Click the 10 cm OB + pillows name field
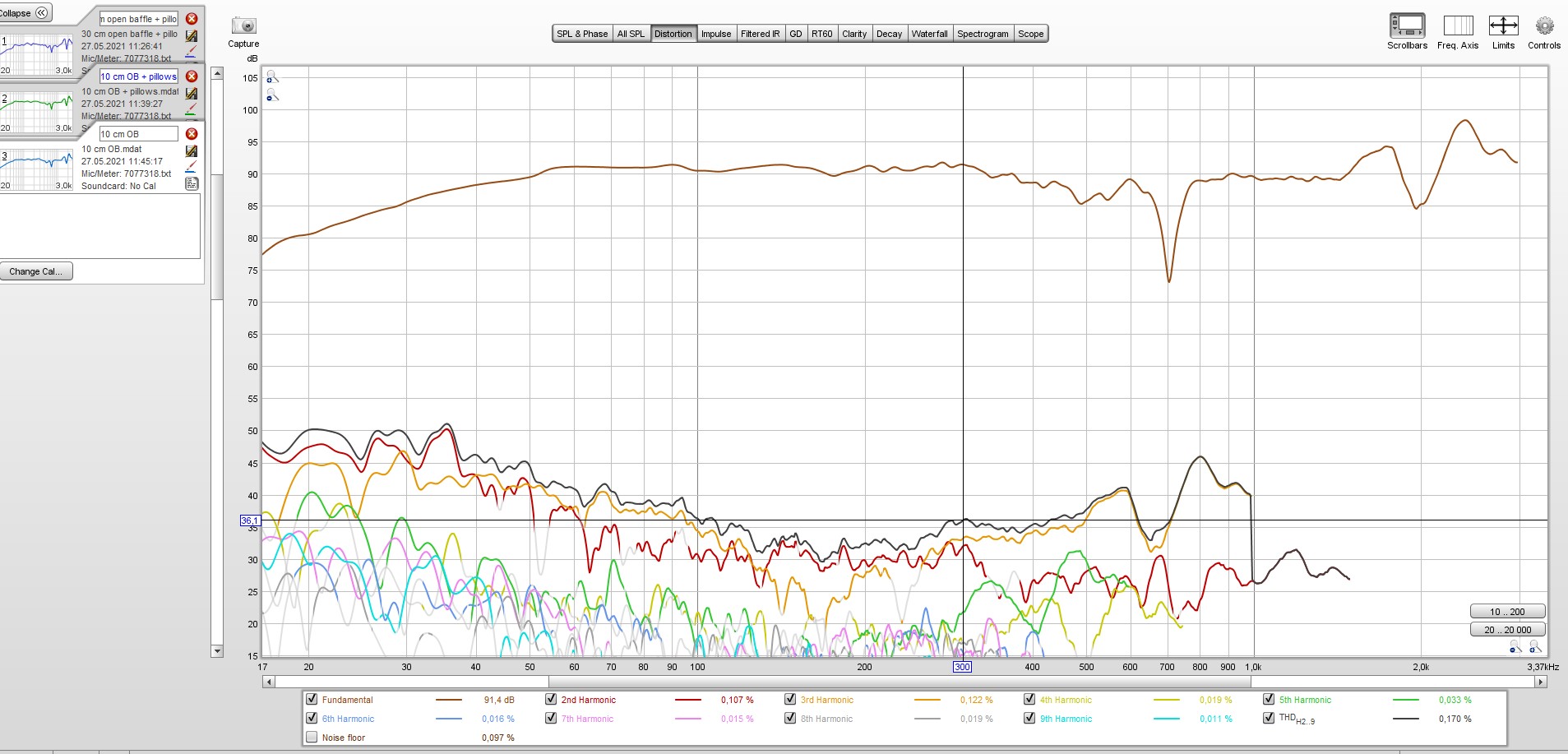Screen dimensions: 1568x754 click(139, 76)
